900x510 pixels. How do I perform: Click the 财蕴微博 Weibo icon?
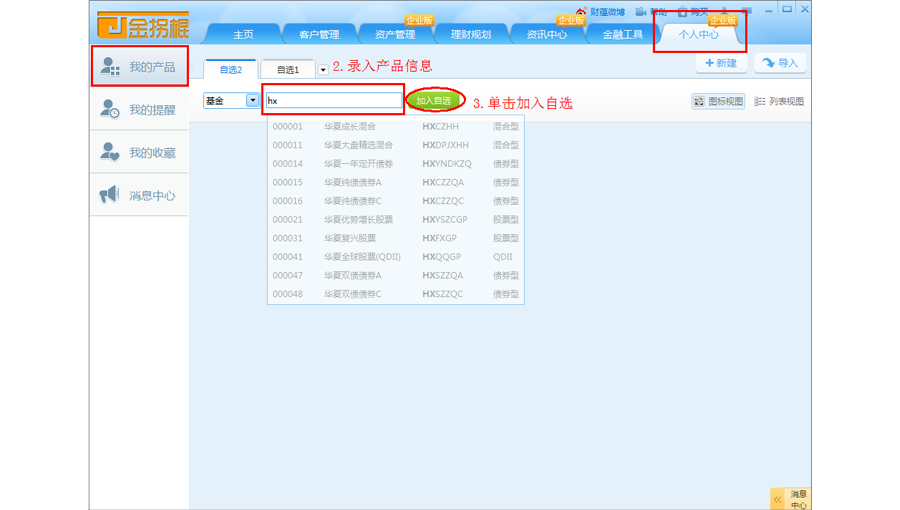pyautogui.click(x=581, y=12)
